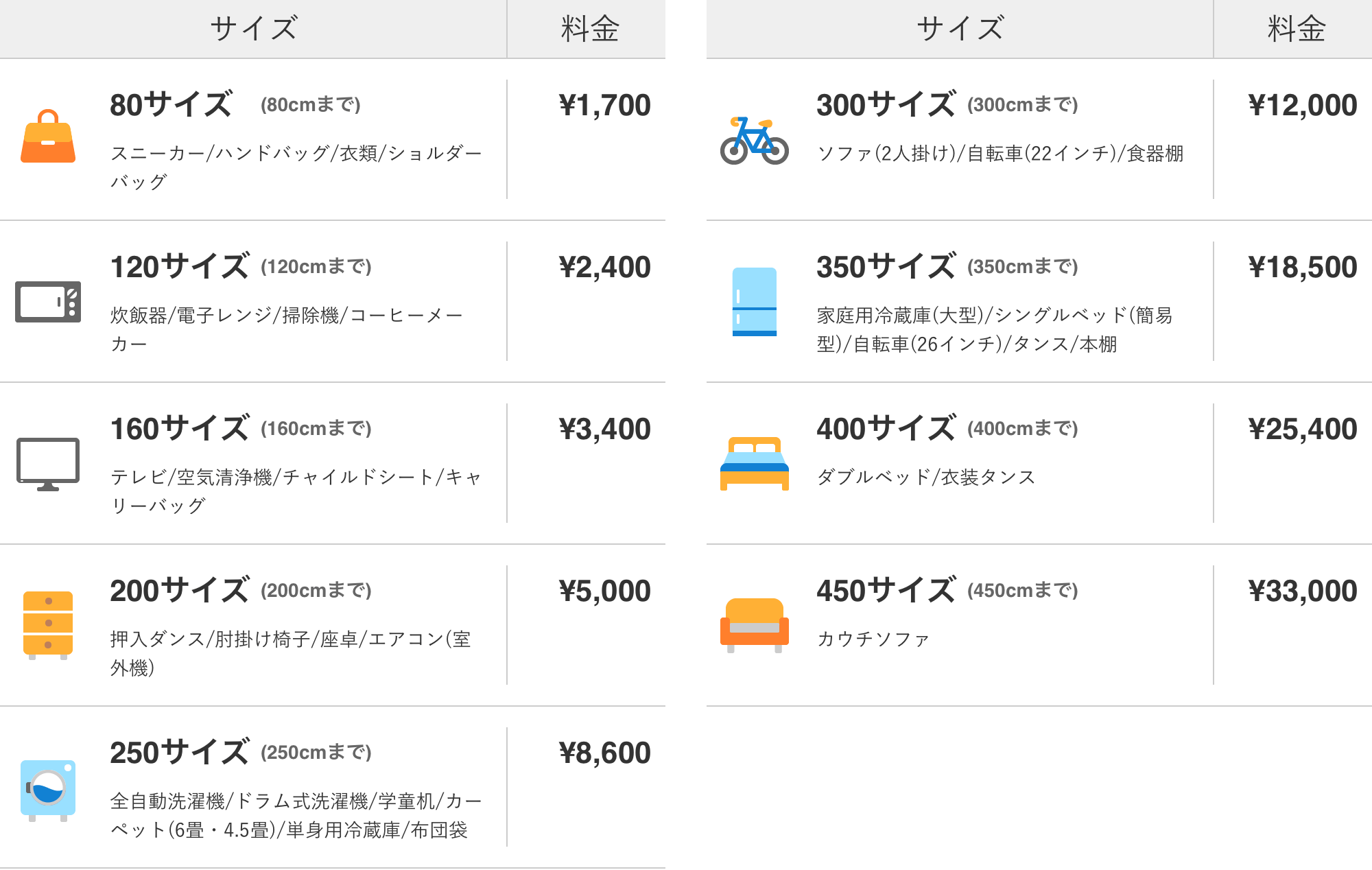This screenshot has width=1372, height=870.
Task: Click the left table サイズ column header
Action: (x=253, y=29)
